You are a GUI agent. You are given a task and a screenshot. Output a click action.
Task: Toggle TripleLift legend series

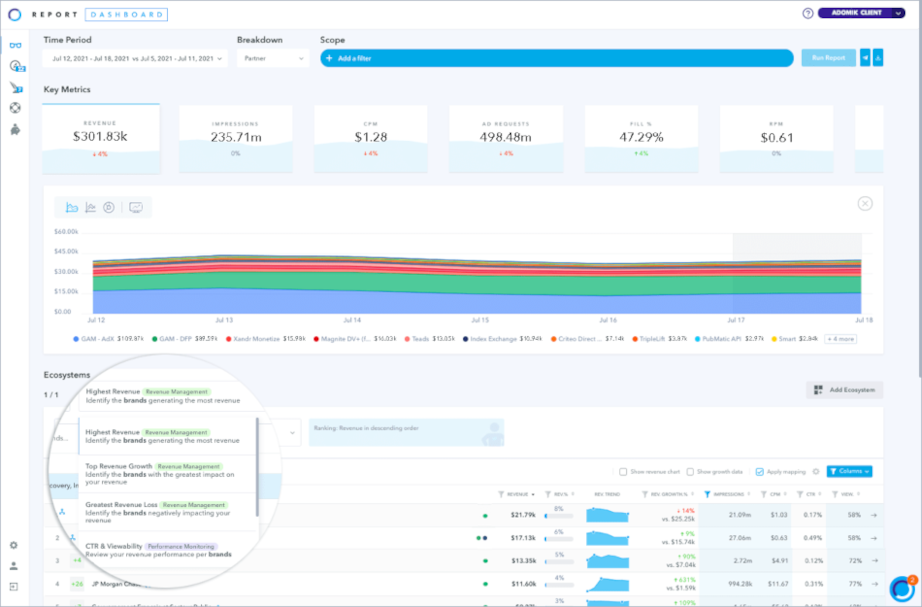click(660, 339)
